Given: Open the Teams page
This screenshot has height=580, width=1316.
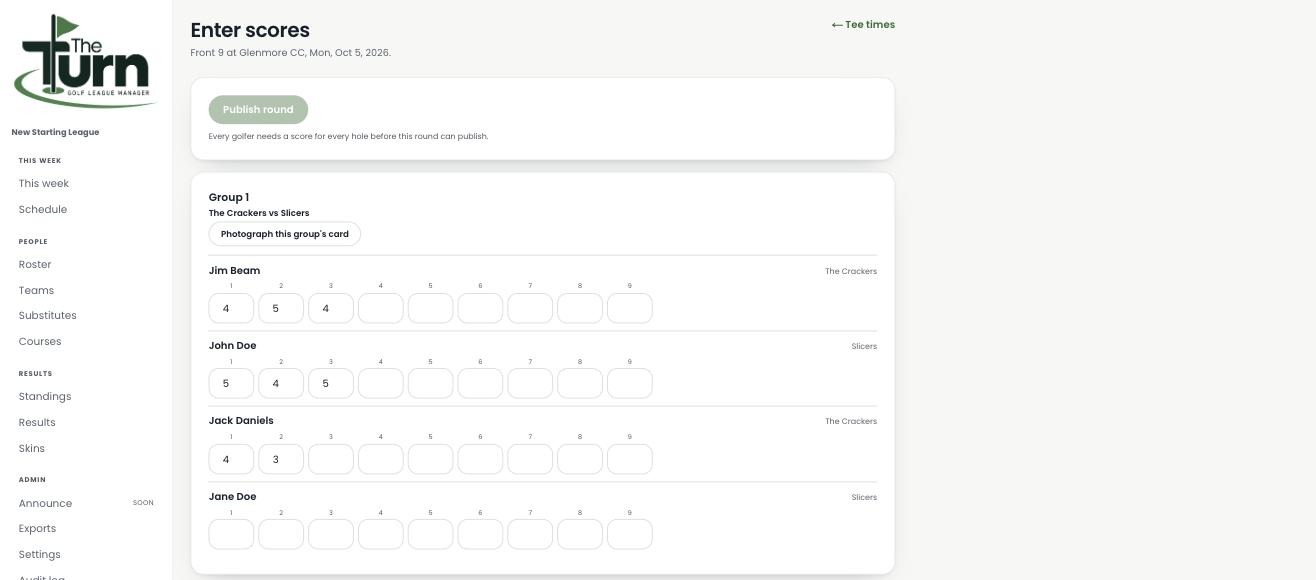Looking at the screenshot, I should (x=36, y=290).
